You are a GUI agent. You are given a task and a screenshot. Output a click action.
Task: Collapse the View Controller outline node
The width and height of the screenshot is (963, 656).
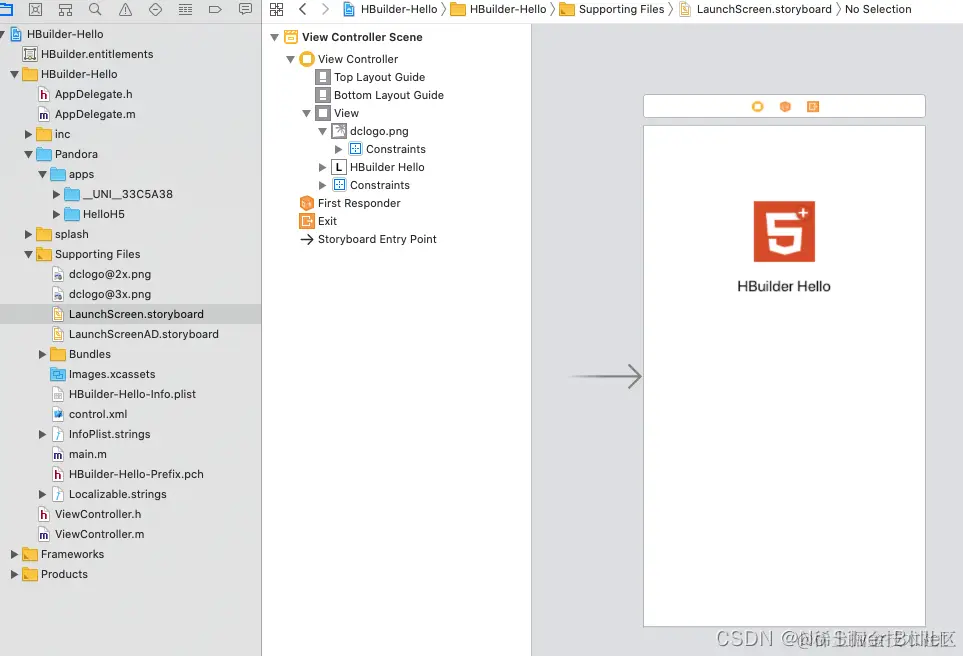(290, 60)
